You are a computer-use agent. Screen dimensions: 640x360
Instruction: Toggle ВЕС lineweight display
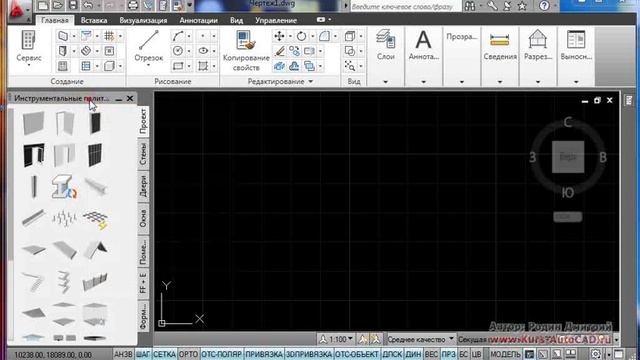point(431,354)
